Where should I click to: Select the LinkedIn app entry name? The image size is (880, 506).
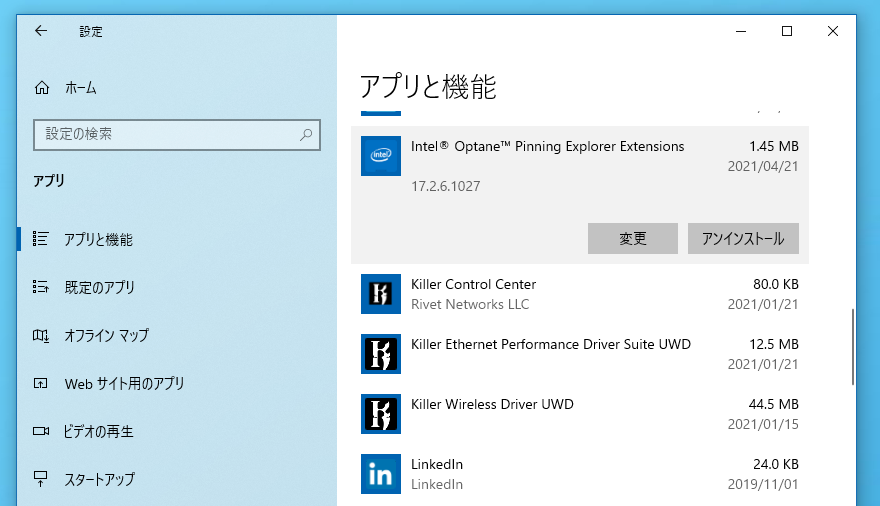click(x=437, y=464)
